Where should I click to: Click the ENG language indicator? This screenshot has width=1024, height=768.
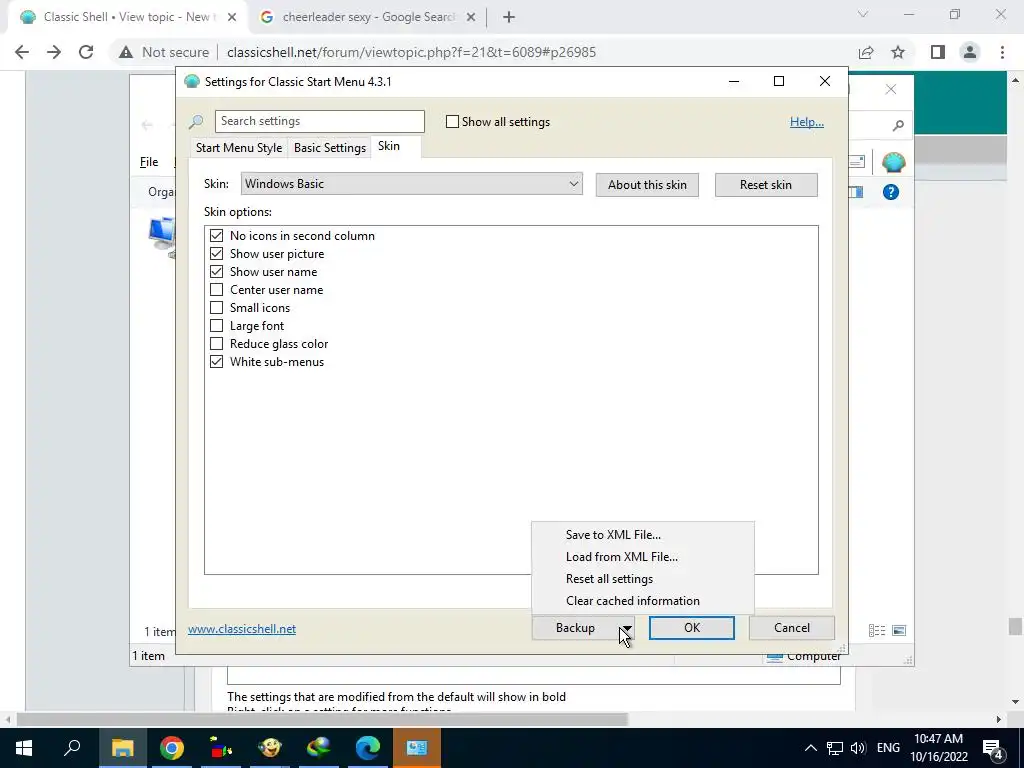pyautogui.click(x=888, y=748)
